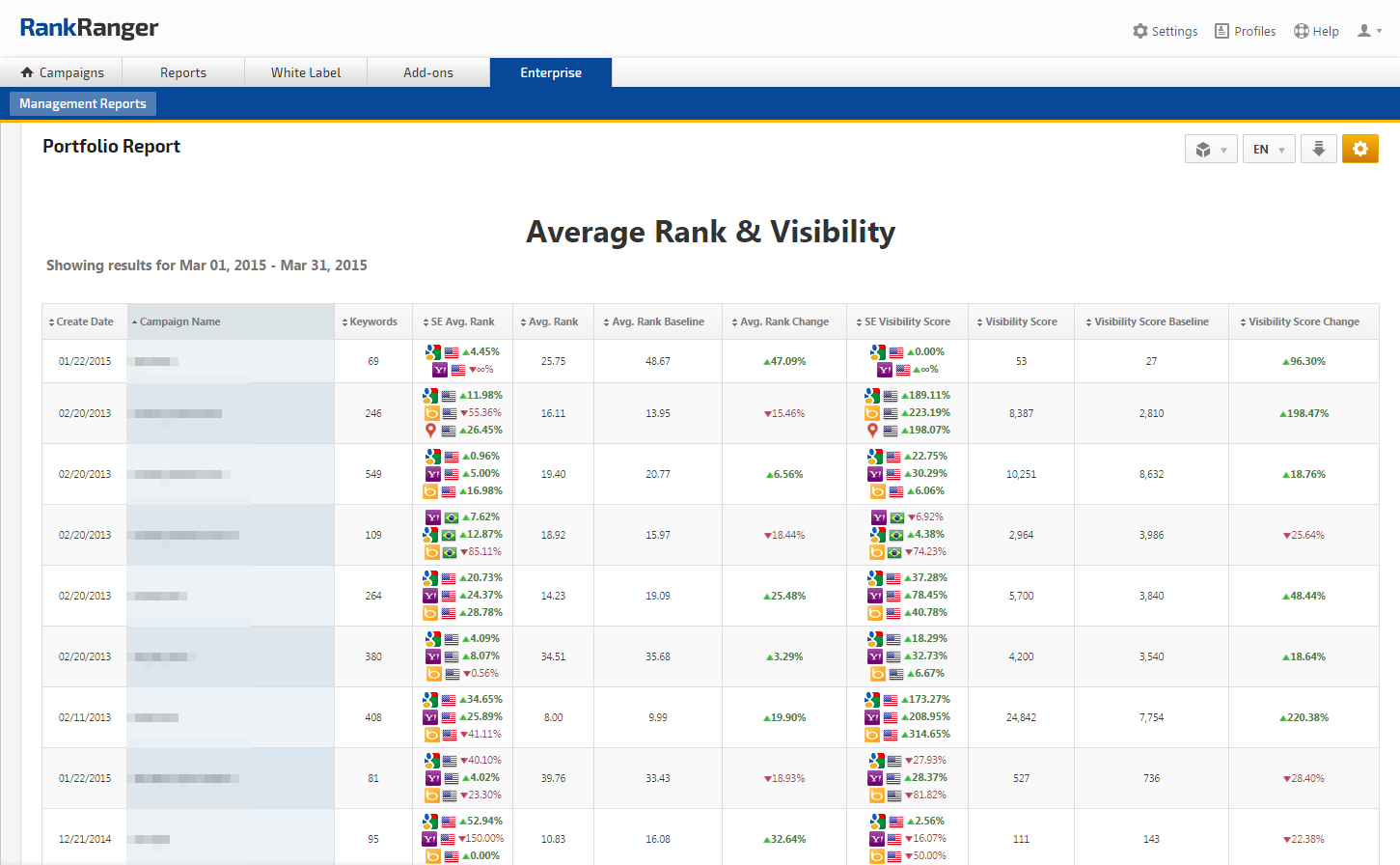Open the EN language dropdown
Viewport: 1400px width, 865px height.
click(x=1268, y=149)
